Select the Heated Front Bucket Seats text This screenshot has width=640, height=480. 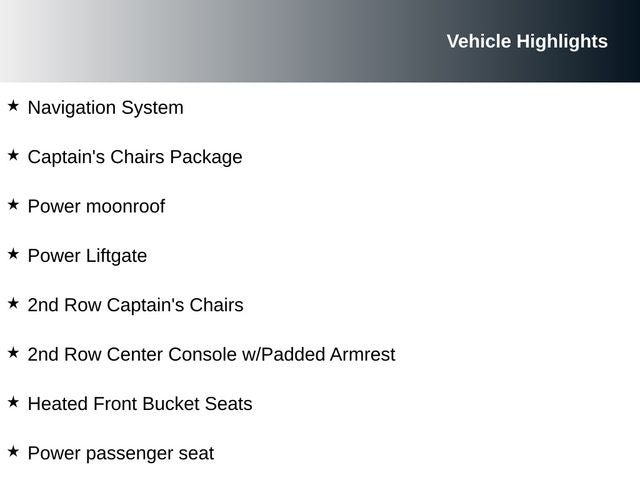[140, 404]
